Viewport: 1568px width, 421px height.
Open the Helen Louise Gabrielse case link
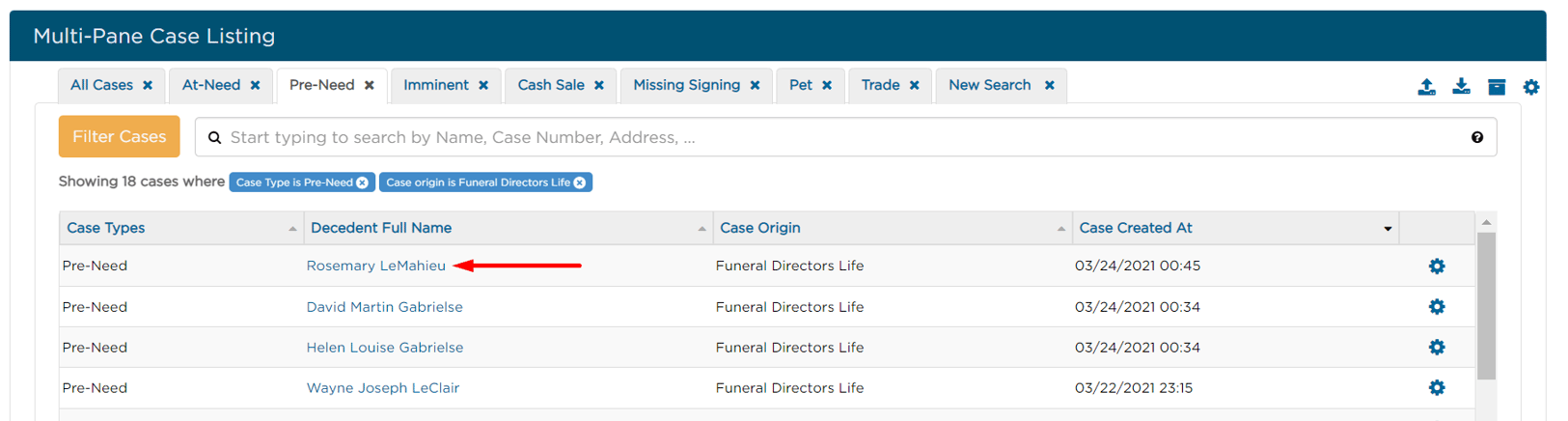pos(385,348)
